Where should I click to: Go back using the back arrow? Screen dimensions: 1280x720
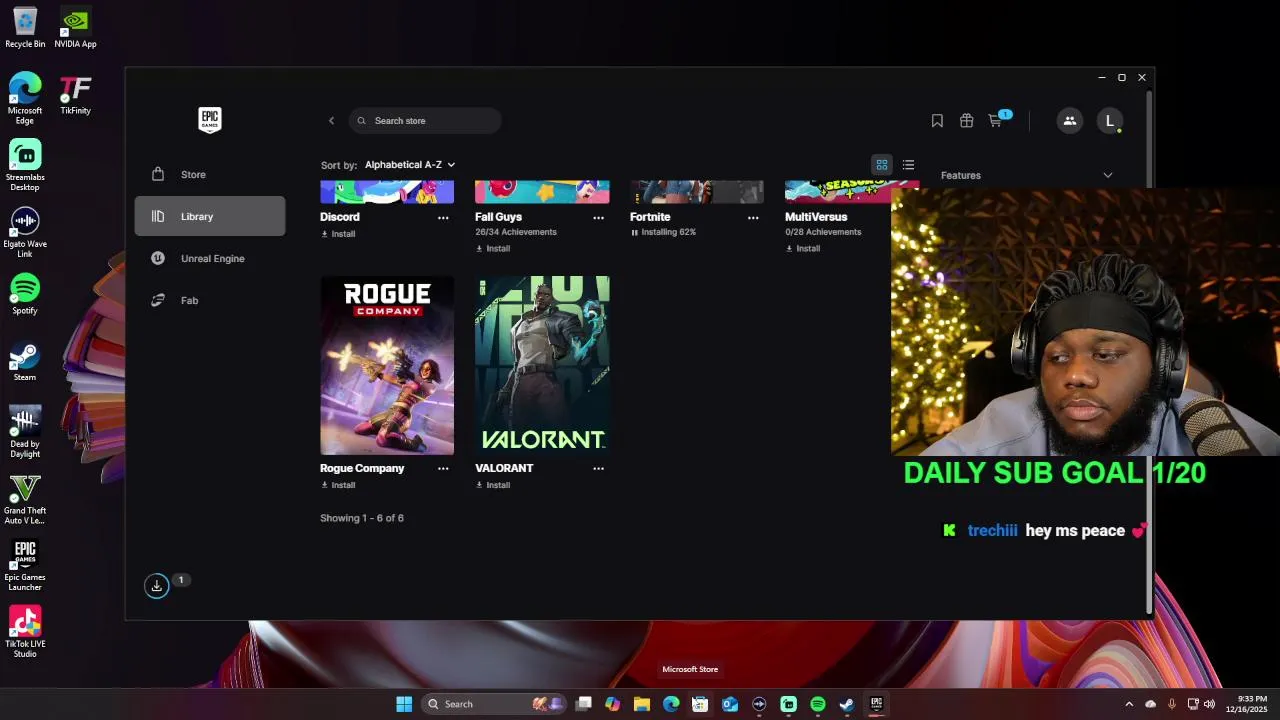point(331,121)
